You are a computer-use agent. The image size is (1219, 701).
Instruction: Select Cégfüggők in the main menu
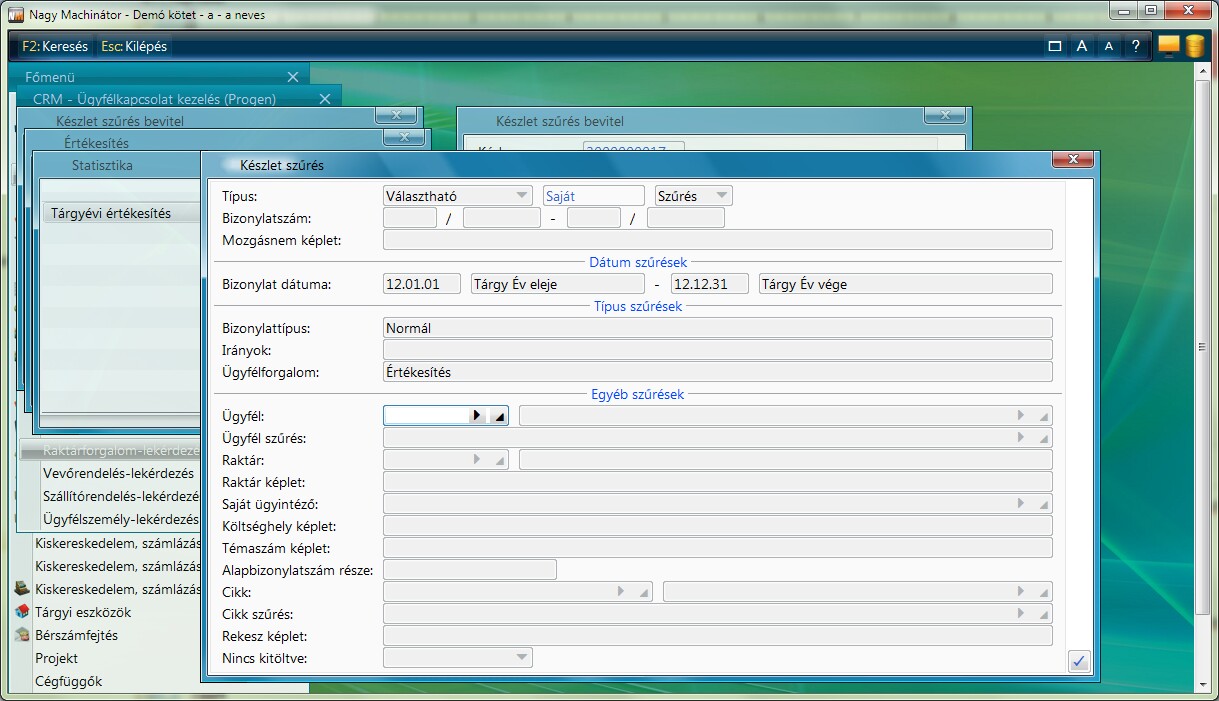pyautogui.click(x=68, y=681)
